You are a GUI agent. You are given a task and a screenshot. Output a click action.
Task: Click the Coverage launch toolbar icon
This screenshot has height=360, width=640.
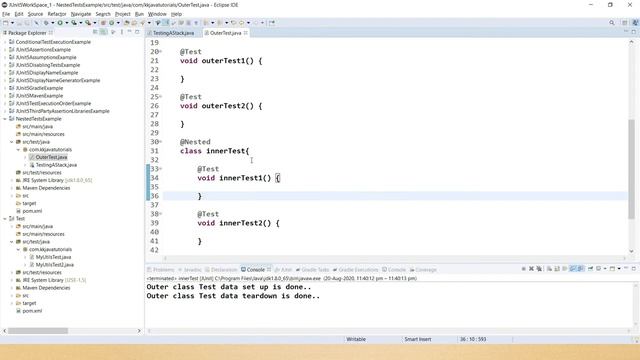click(x=74, y=23)
